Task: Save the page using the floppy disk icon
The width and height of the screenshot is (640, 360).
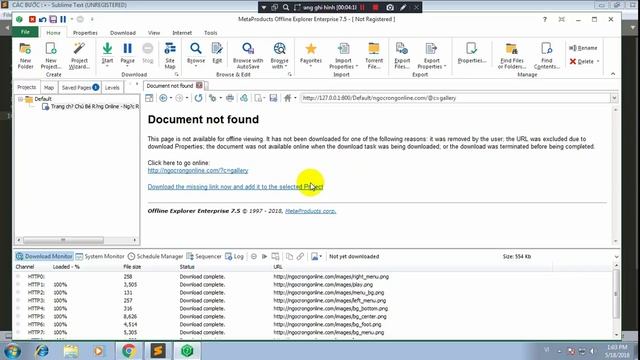Action: pos(273,98)
